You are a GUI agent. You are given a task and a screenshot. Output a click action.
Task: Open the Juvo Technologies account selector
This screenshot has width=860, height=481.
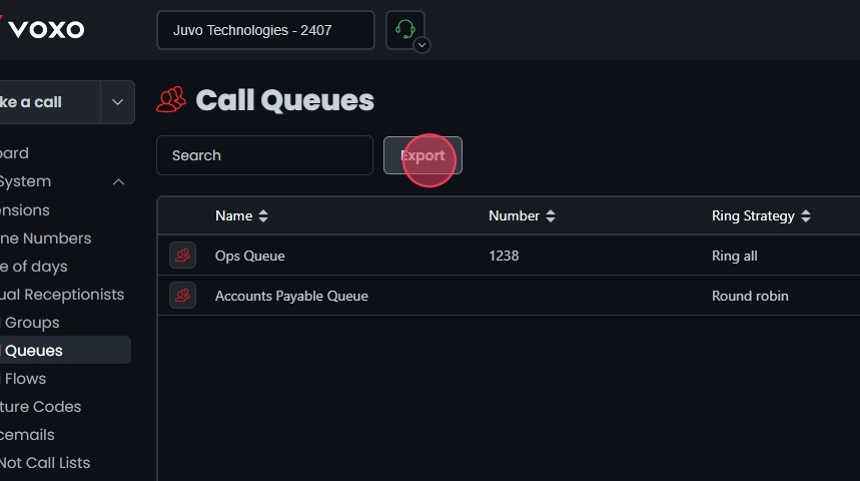[x=265, y=30]
